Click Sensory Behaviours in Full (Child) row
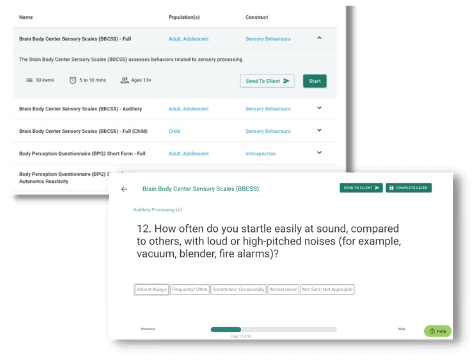 click(x=268, y=131)
